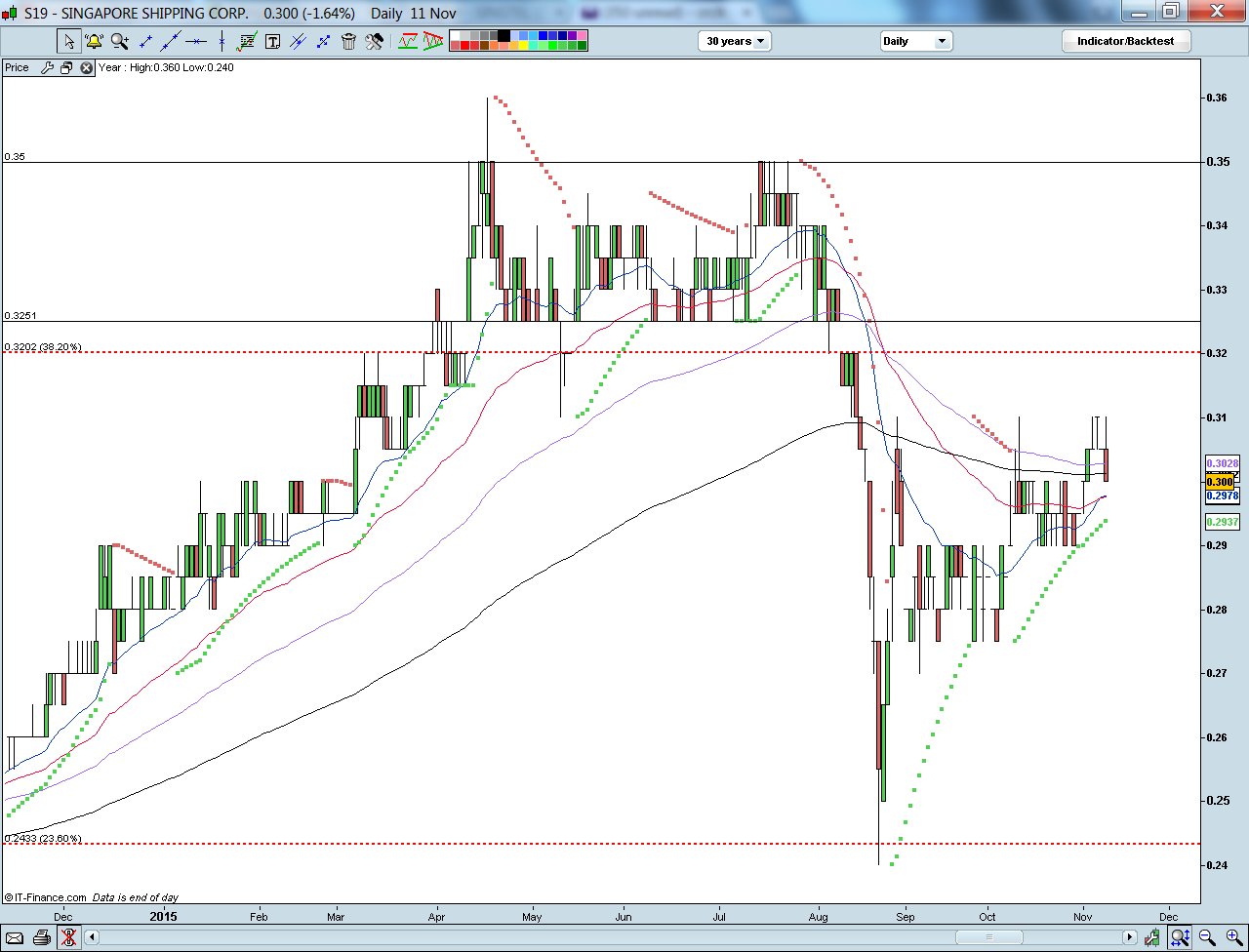Viewport: 1249px width, 952px height.
Task: Open Price panel wrench settings
Action: (48, 67)
